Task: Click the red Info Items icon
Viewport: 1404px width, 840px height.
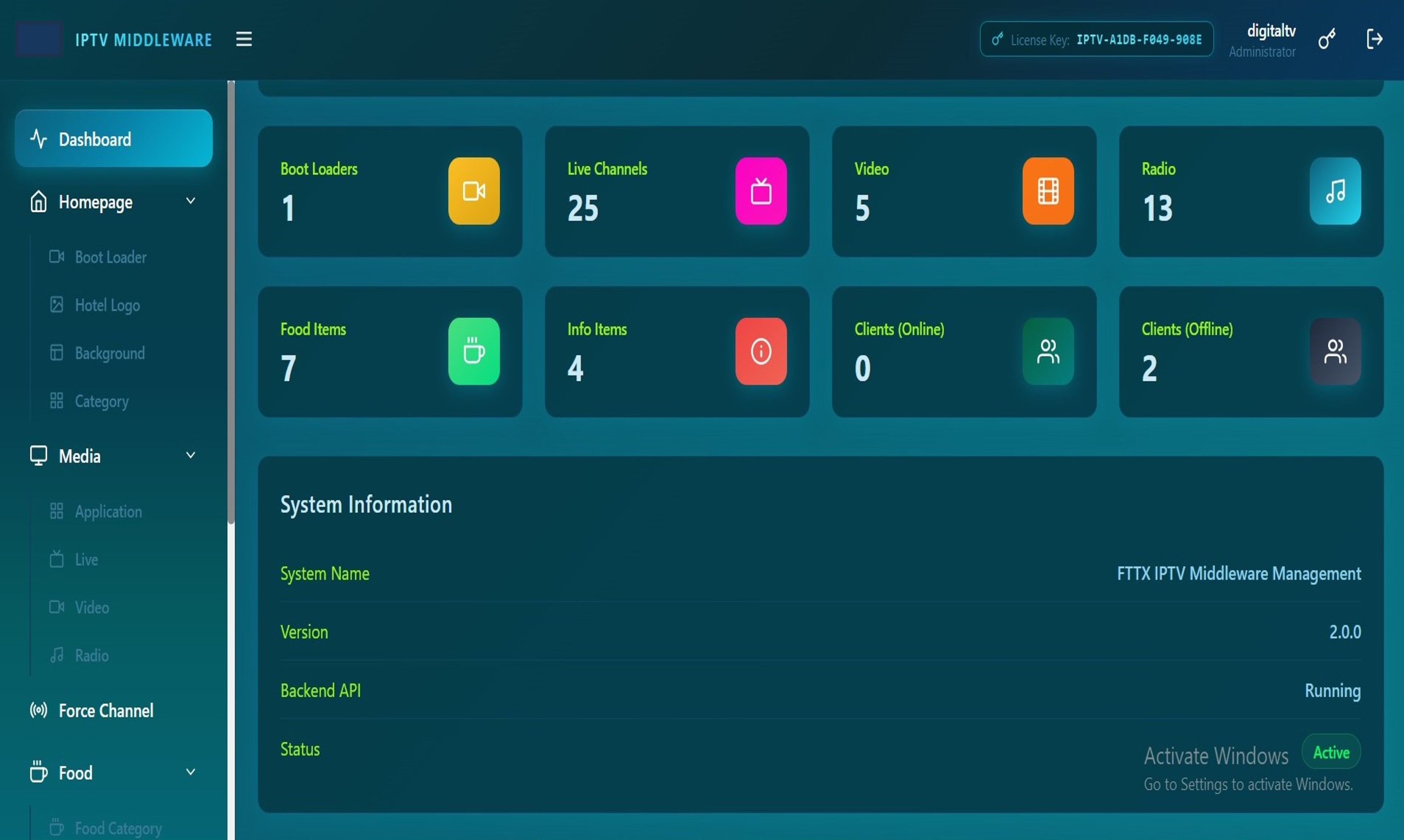Action: click(x=761, y=351)
